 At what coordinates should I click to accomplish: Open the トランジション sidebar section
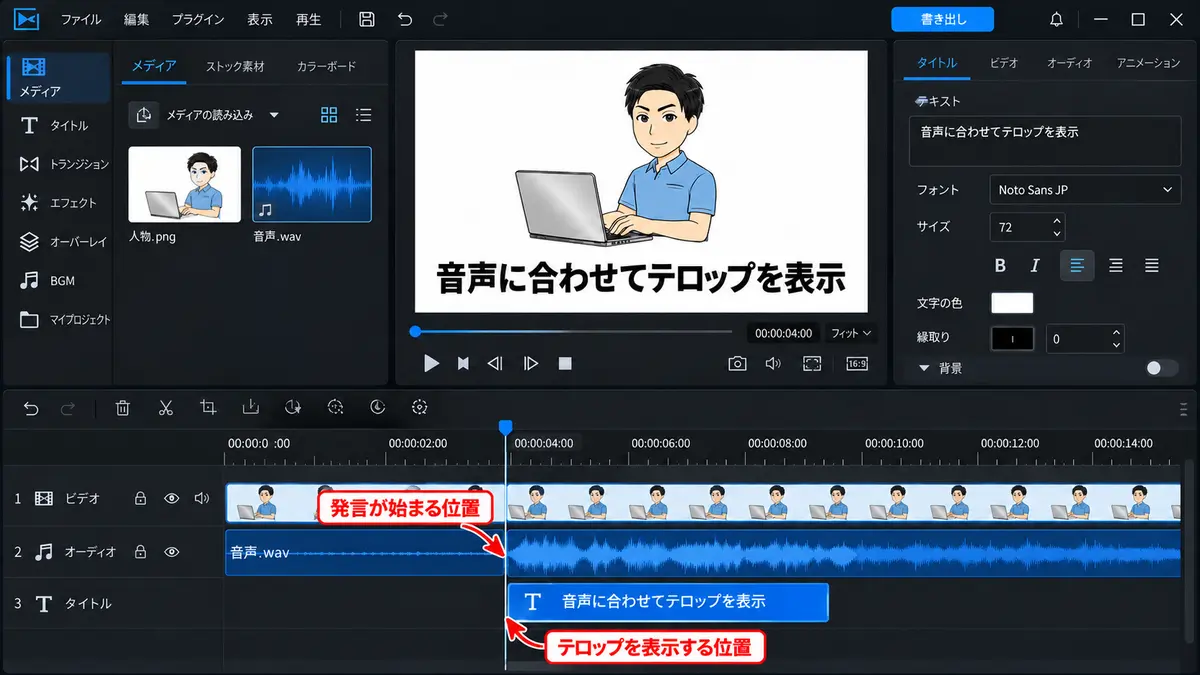tap(64, 164)
